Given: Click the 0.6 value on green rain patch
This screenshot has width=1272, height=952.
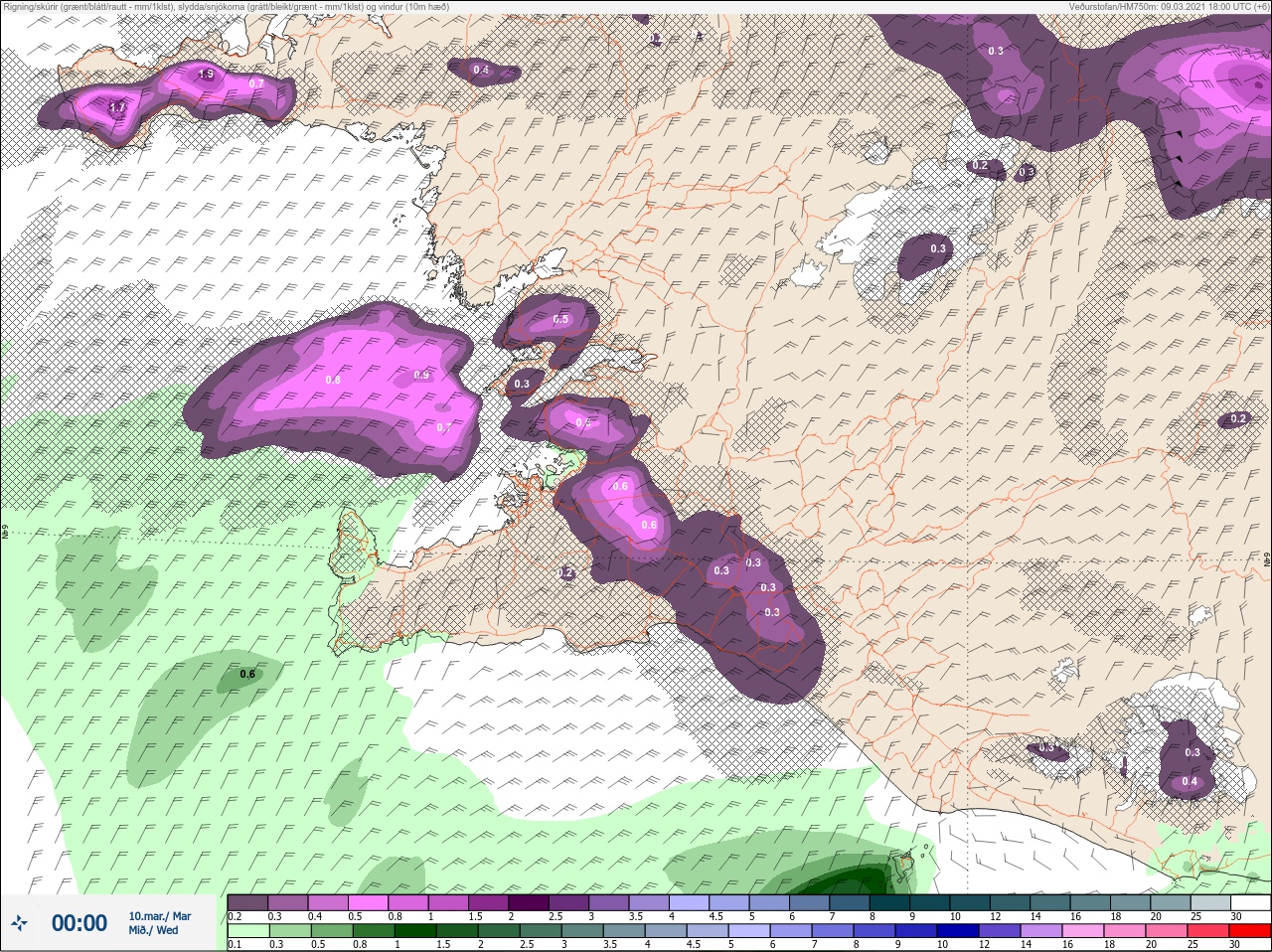Looking at the screenshot, I should [247, 674].
